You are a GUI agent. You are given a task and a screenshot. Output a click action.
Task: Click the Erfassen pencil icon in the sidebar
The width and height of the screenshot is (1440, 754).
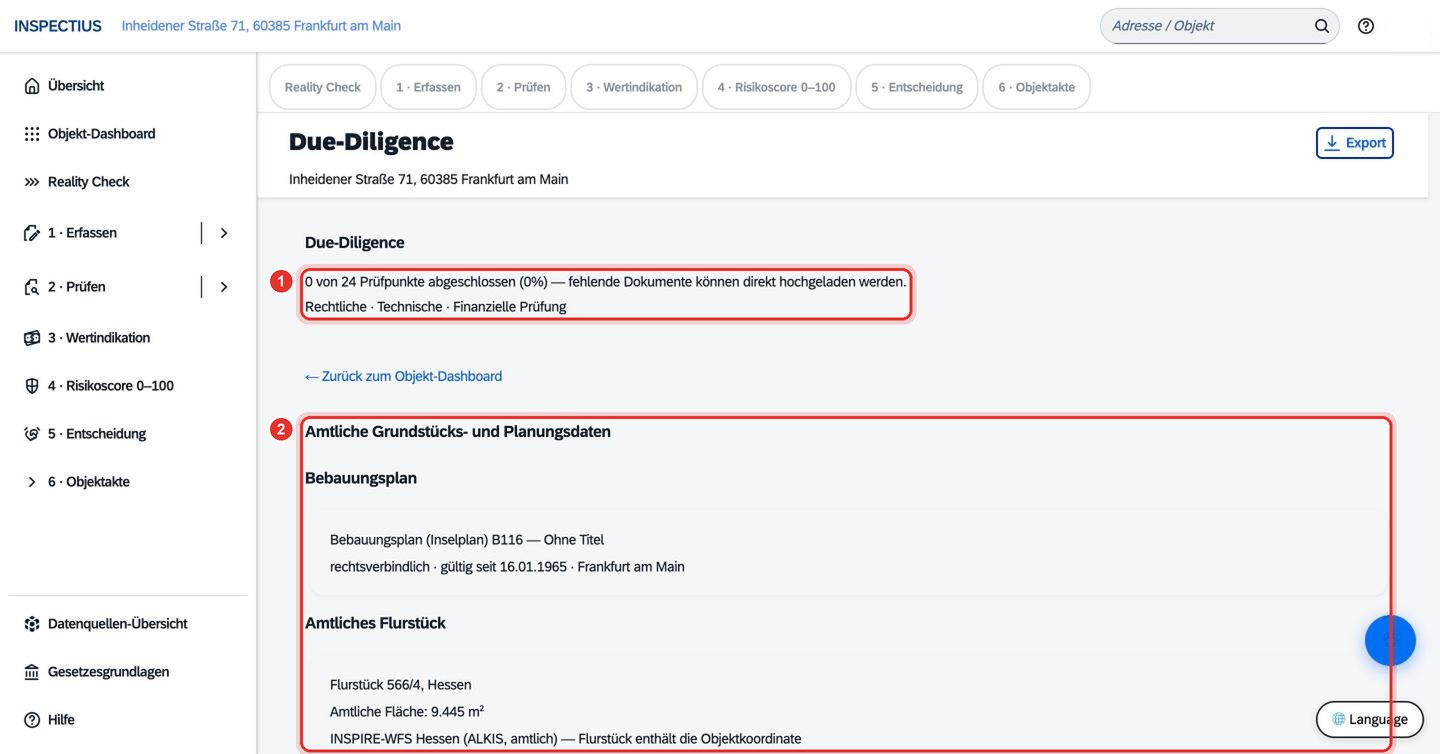tap(32, 233)
